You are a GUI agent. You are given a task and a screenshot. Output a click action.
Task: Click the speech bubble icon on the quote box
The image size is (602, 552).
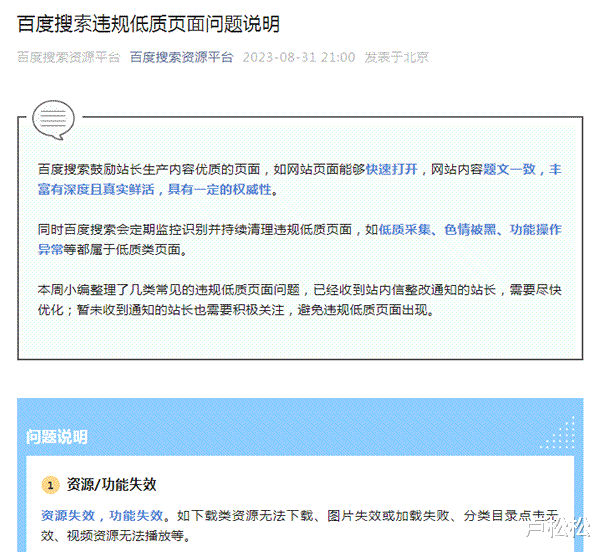click(x=53, y=119)
